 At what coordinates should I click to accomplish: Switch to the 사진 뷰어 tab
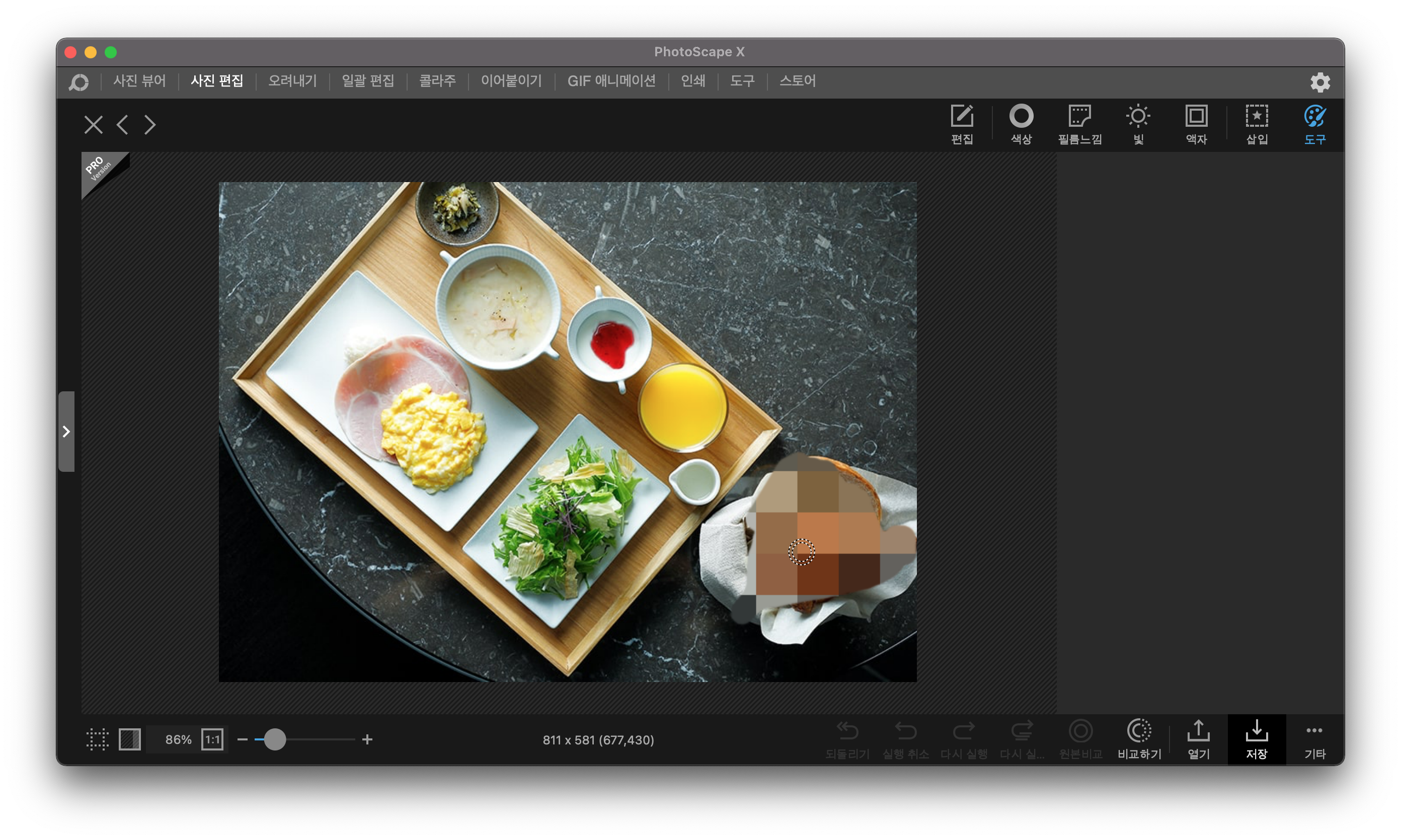click(139, 81)
